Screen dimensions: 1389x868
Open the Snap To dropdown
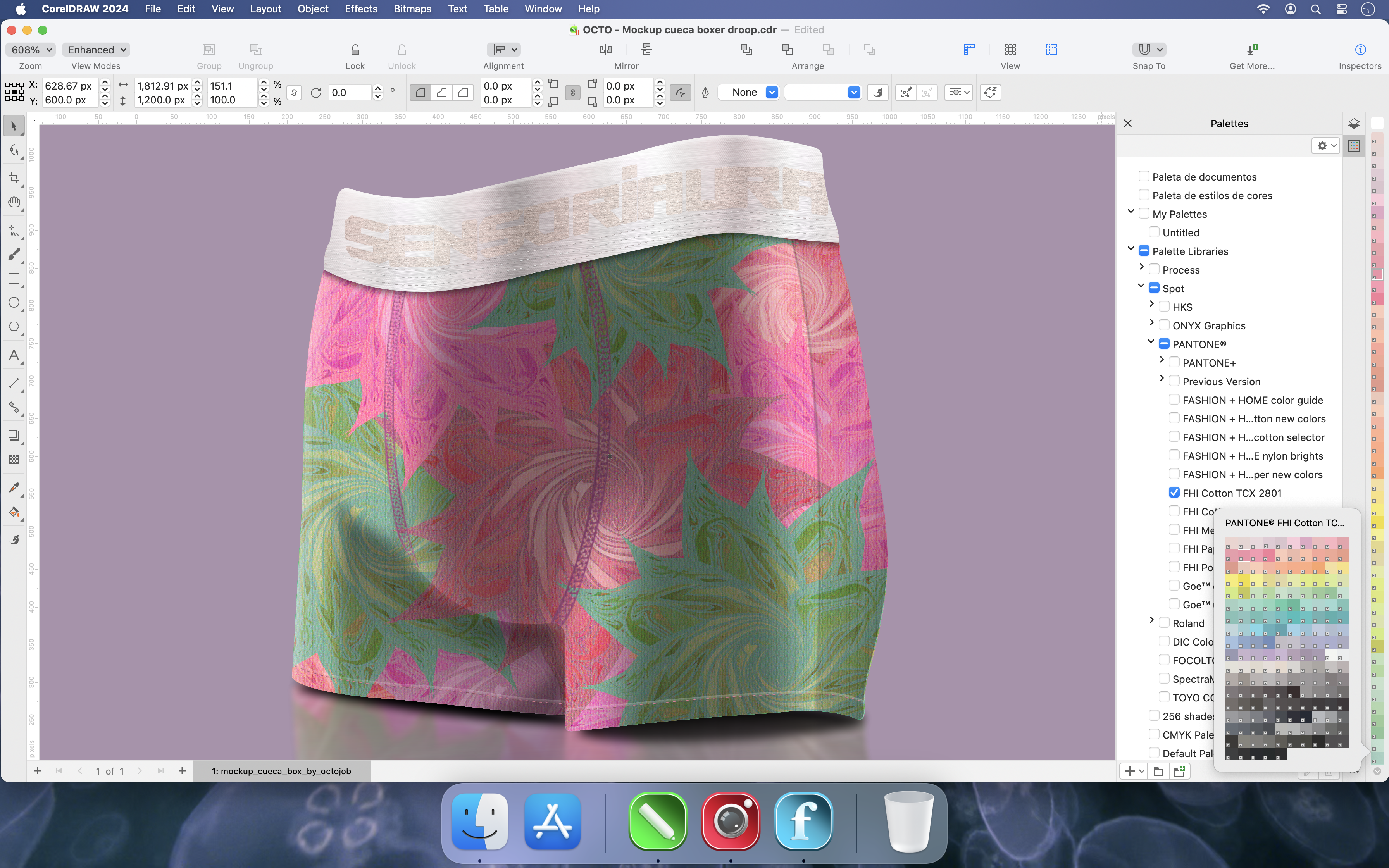click(x=1148, y=50)
